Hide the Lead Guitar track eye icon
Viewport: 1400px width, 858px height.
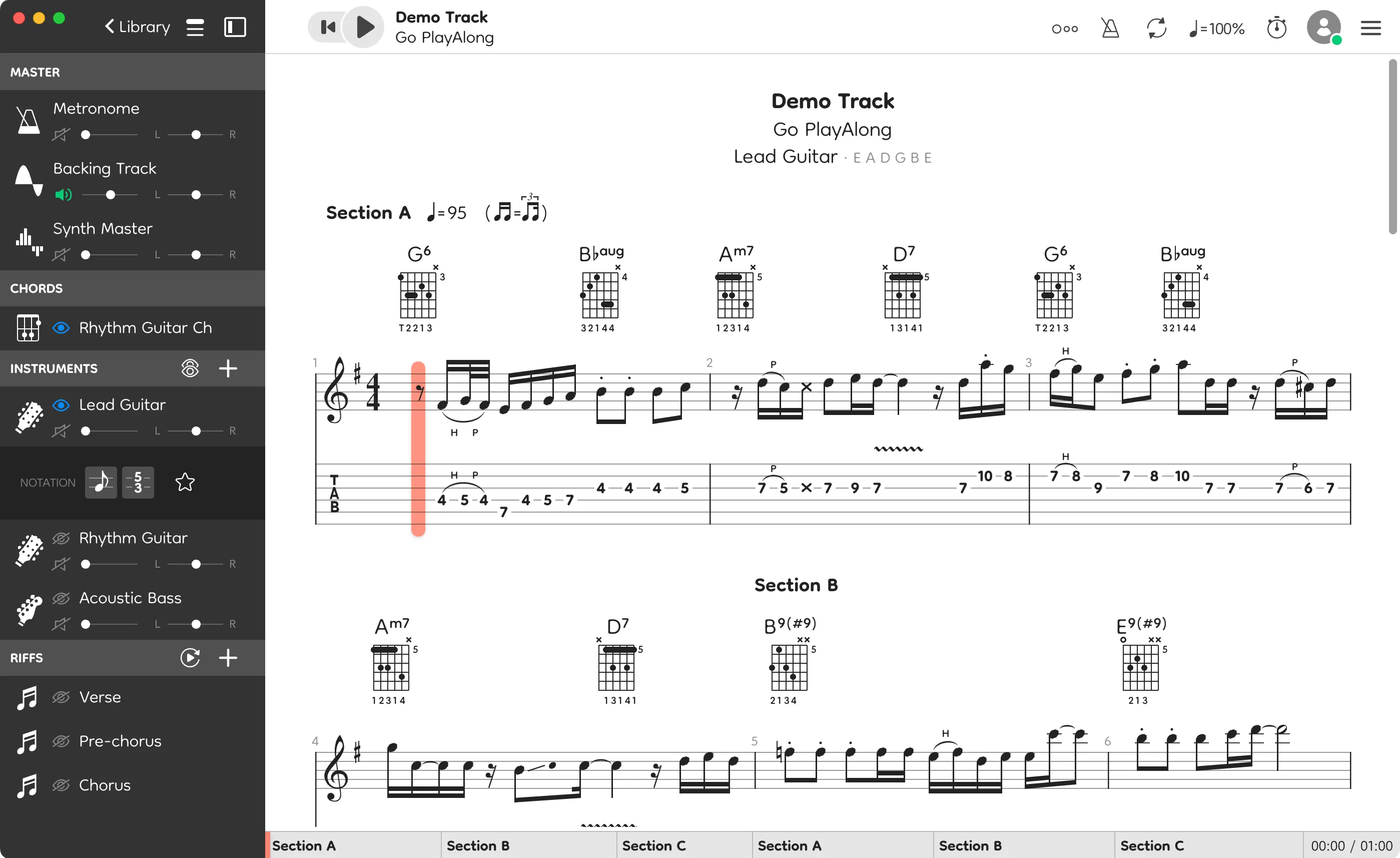61,405
